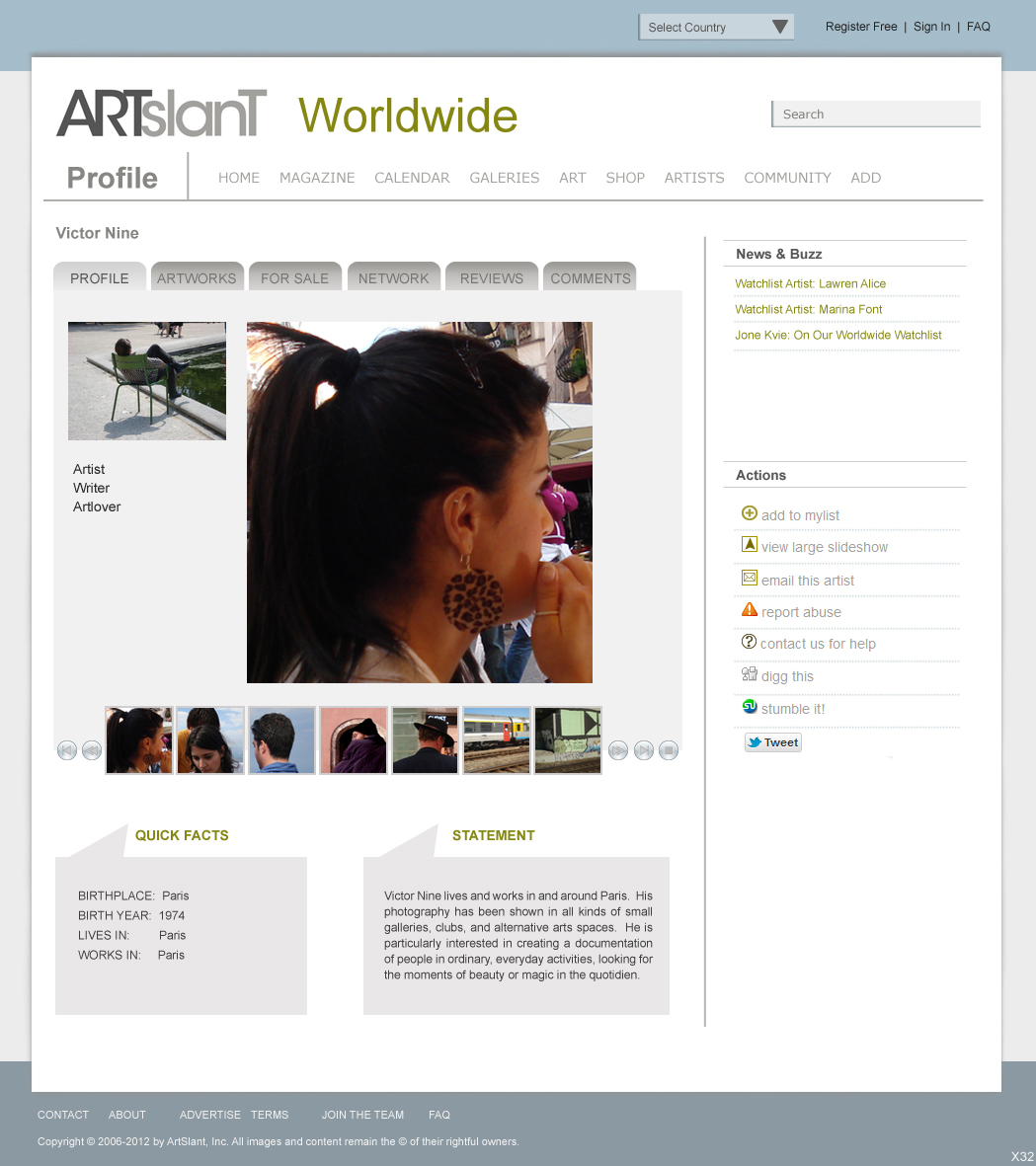Click the report abuse warning triangle icon
The height and width of the screenshot is (1166, 1036).
[x=750, y=609]
